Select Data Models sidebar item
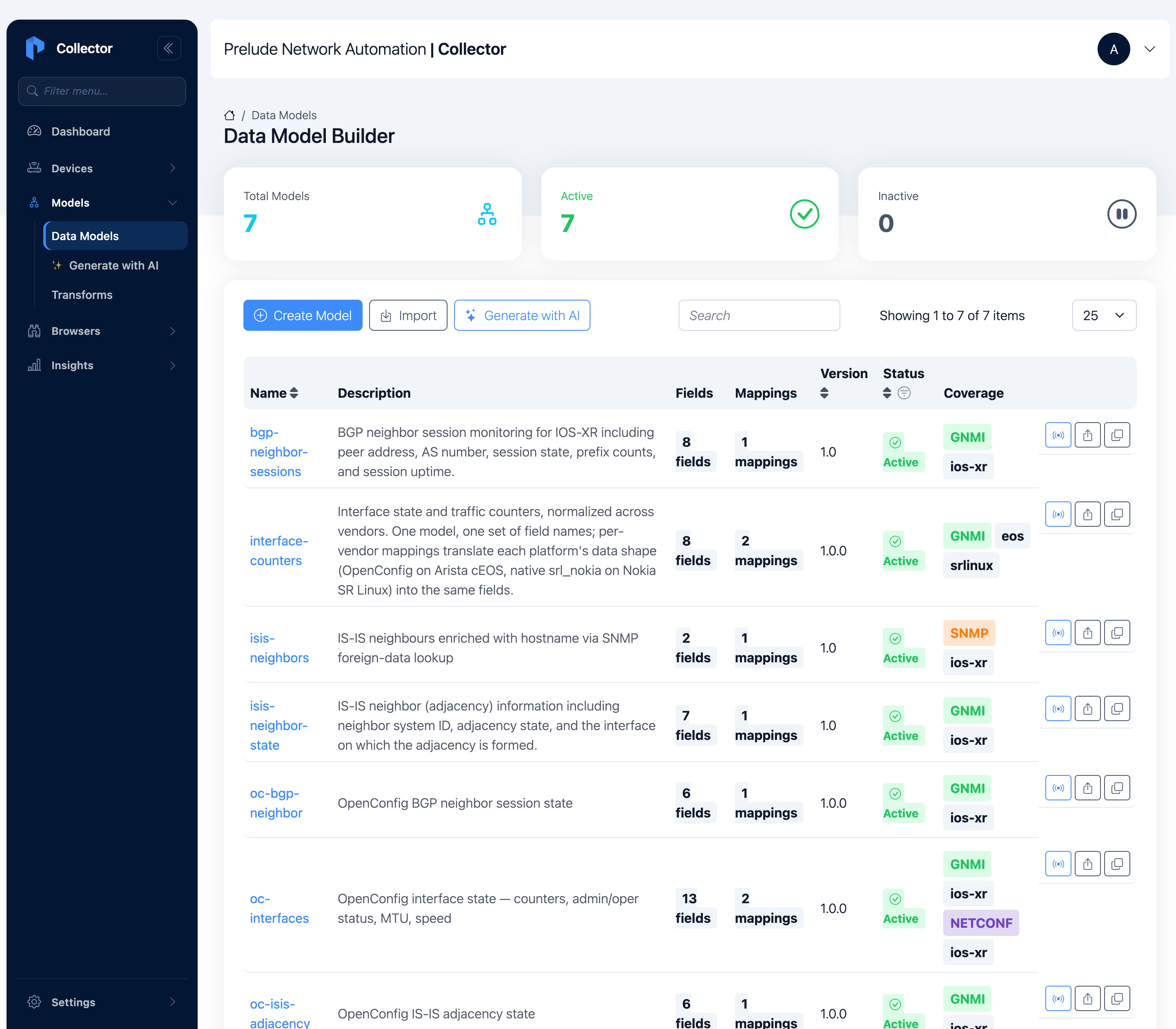Image resolution: width=1176 pixels, height=1029 pixels. pyautogui.click(x=116, y=236)
